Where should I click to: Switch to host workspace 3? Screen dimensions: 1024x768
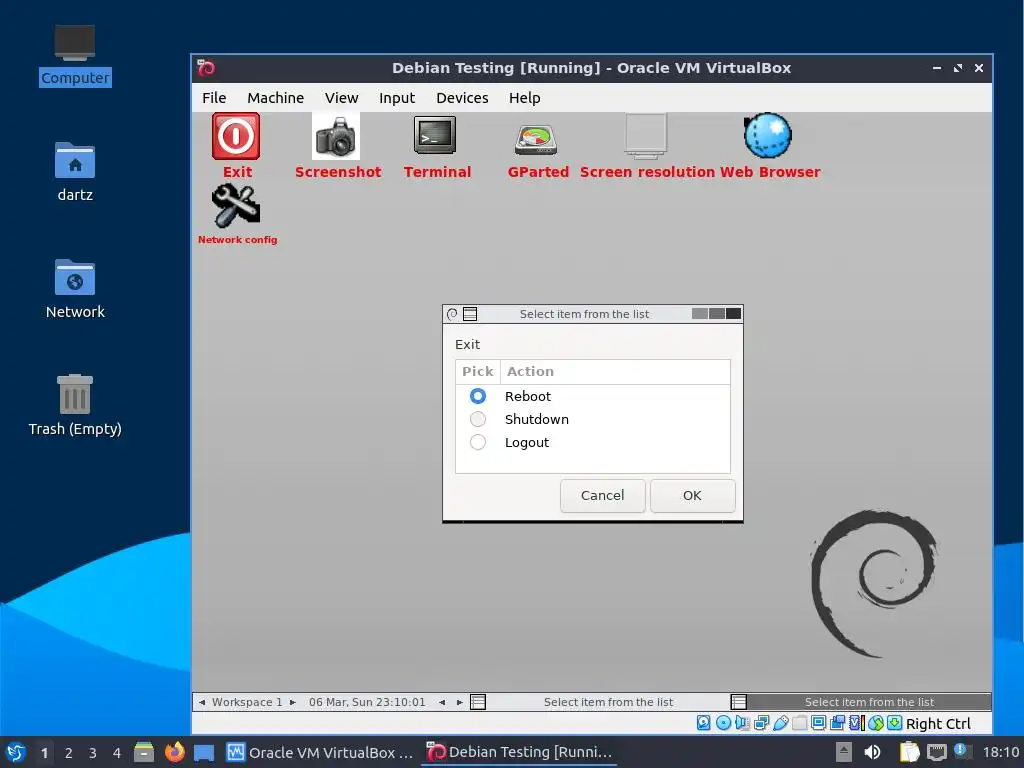click(93, 753)
